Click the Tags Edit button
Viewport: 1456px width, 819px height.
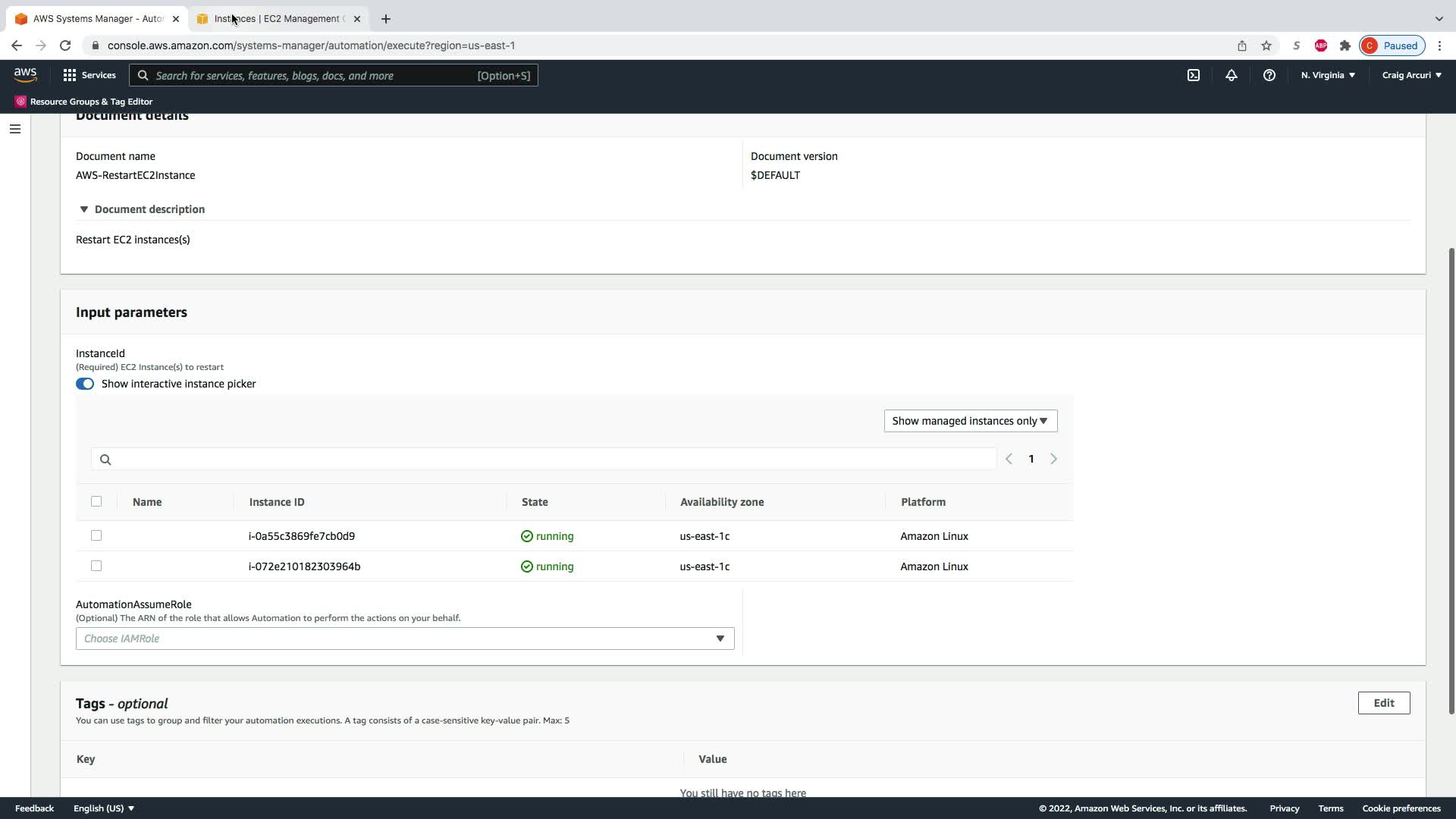coord(1383,703)
